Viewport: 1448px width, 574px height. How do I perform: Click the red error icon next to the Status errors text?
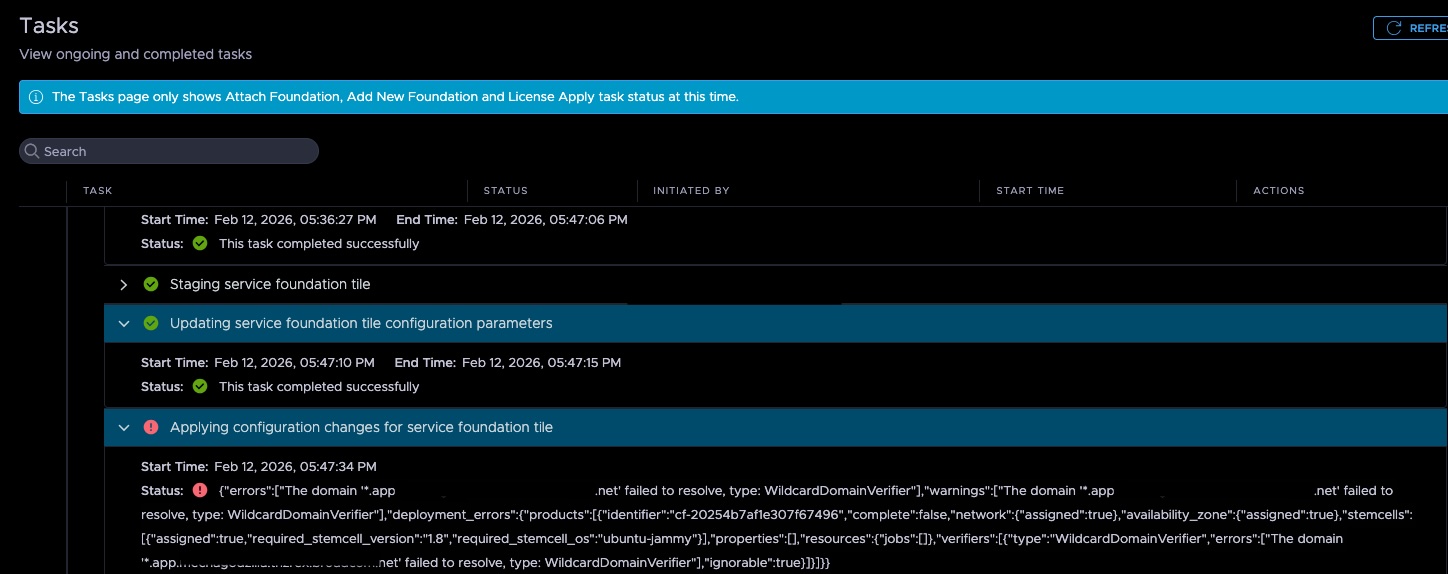pyautogui.click(x=200, y=490)
